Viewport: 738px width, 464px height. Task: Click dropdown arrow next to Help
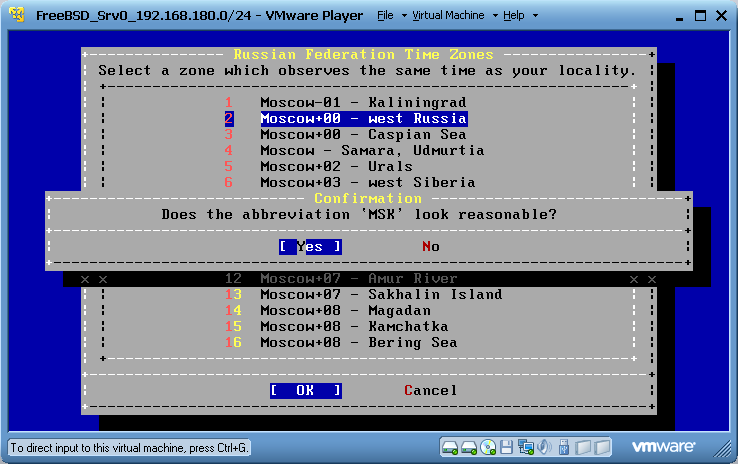pyautogui.click(x=535, y=16)
